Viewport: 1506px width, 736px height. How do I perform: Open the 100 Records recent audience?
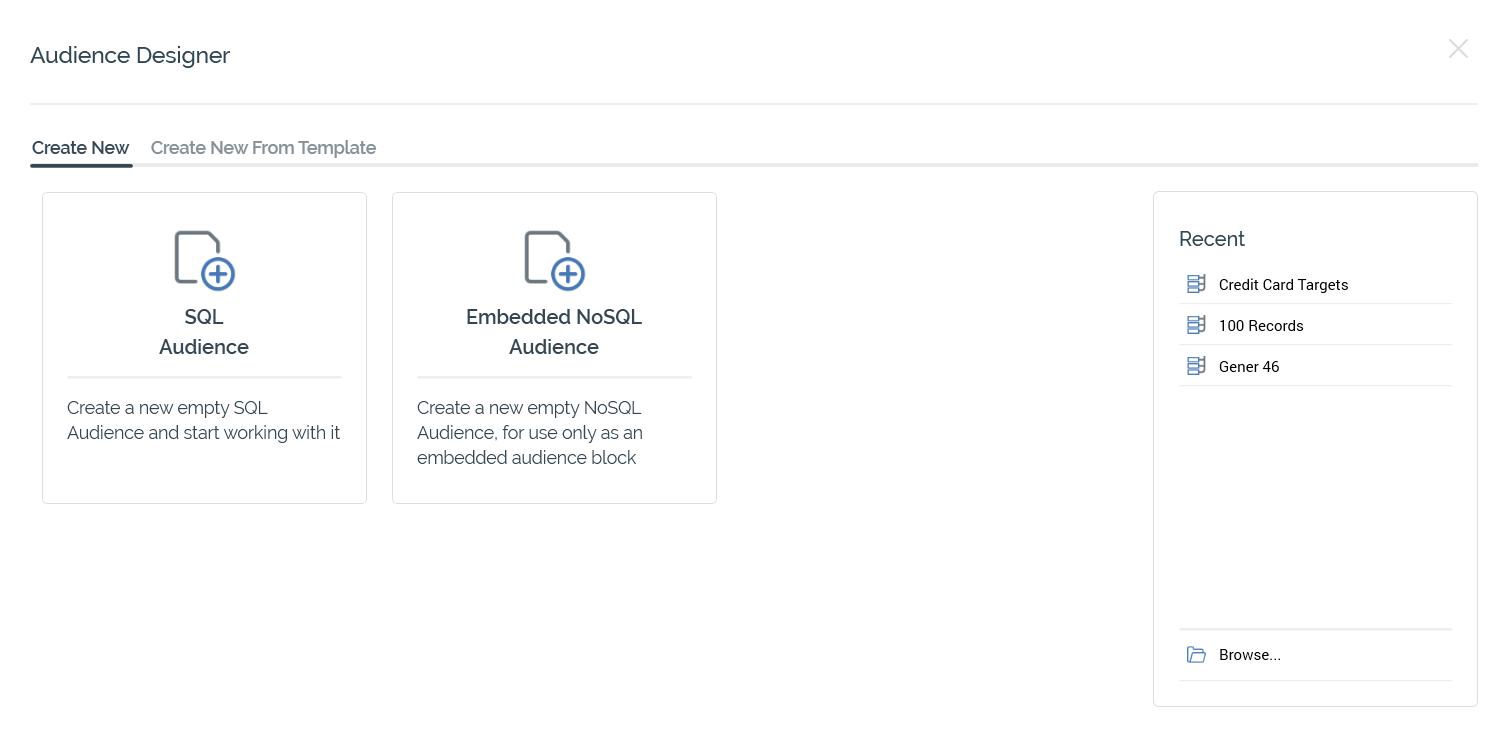1261,326
